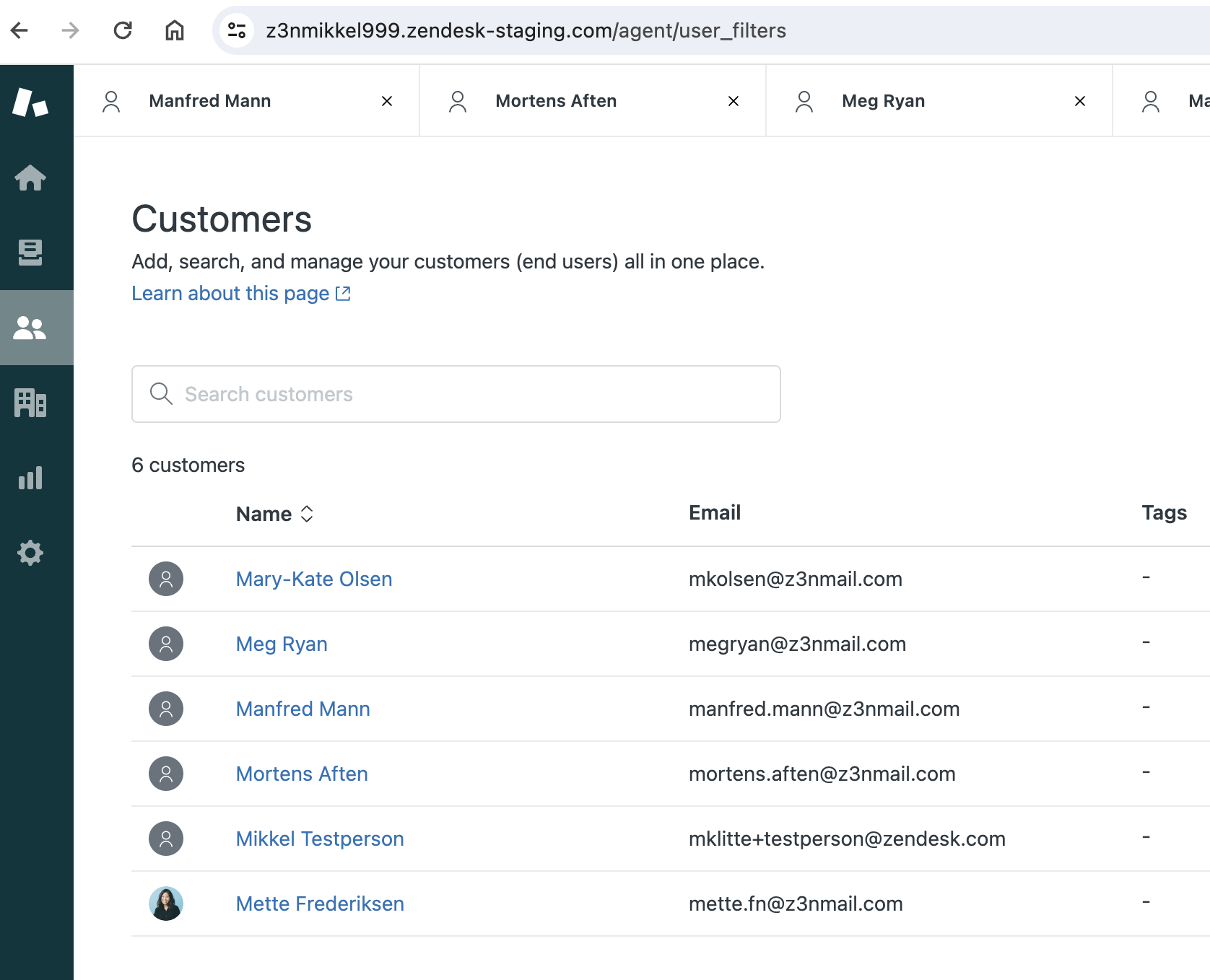The height and width of the screenshot is (980, 1210).
Task: Open the Views tickets icon in sidebar
Action: point(30,253)
